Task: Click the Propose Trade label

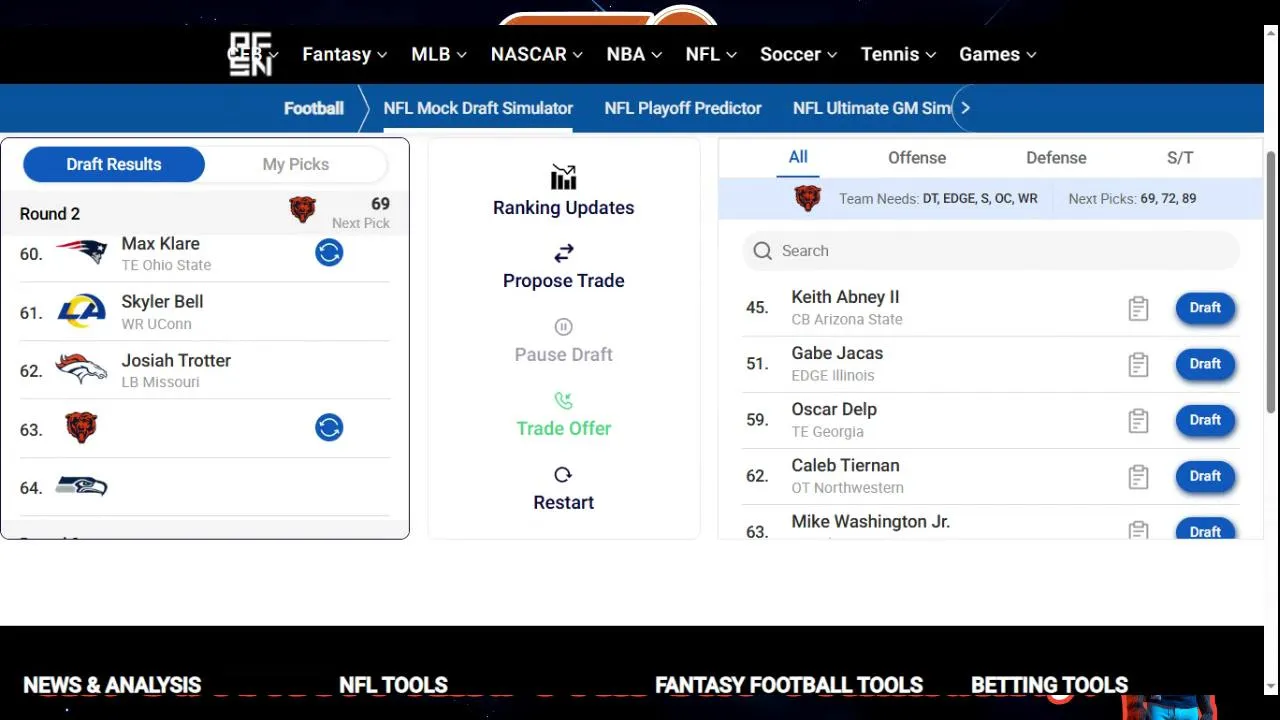Action: point(564,281)
